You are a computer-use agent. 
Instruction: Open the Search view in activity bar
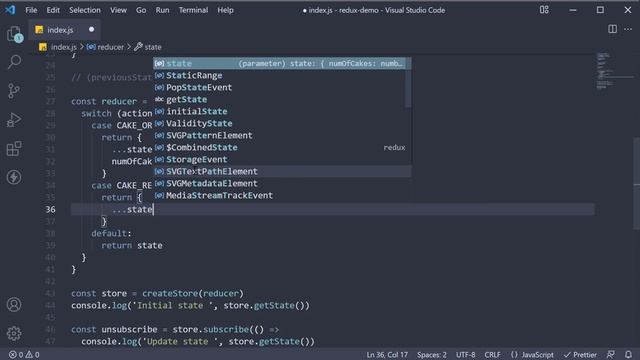point(14,62)
